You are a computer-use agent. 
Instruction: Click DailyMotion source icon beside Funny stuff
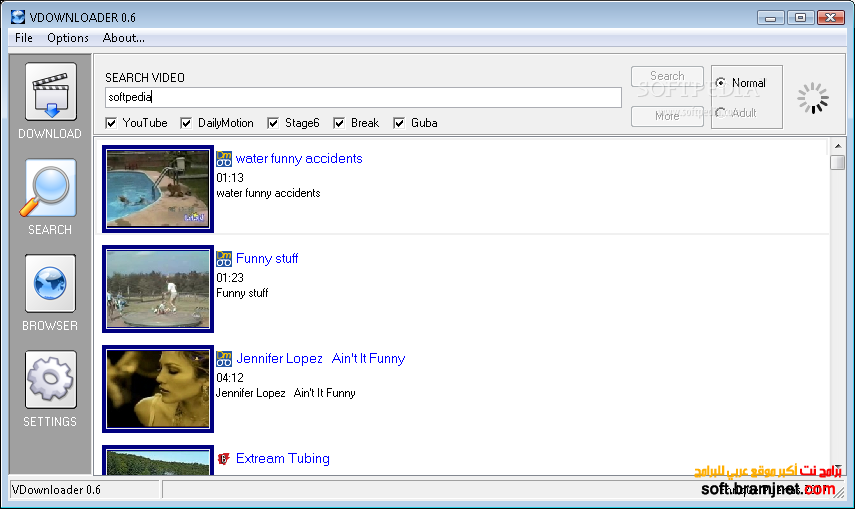[x=224, y=258]
